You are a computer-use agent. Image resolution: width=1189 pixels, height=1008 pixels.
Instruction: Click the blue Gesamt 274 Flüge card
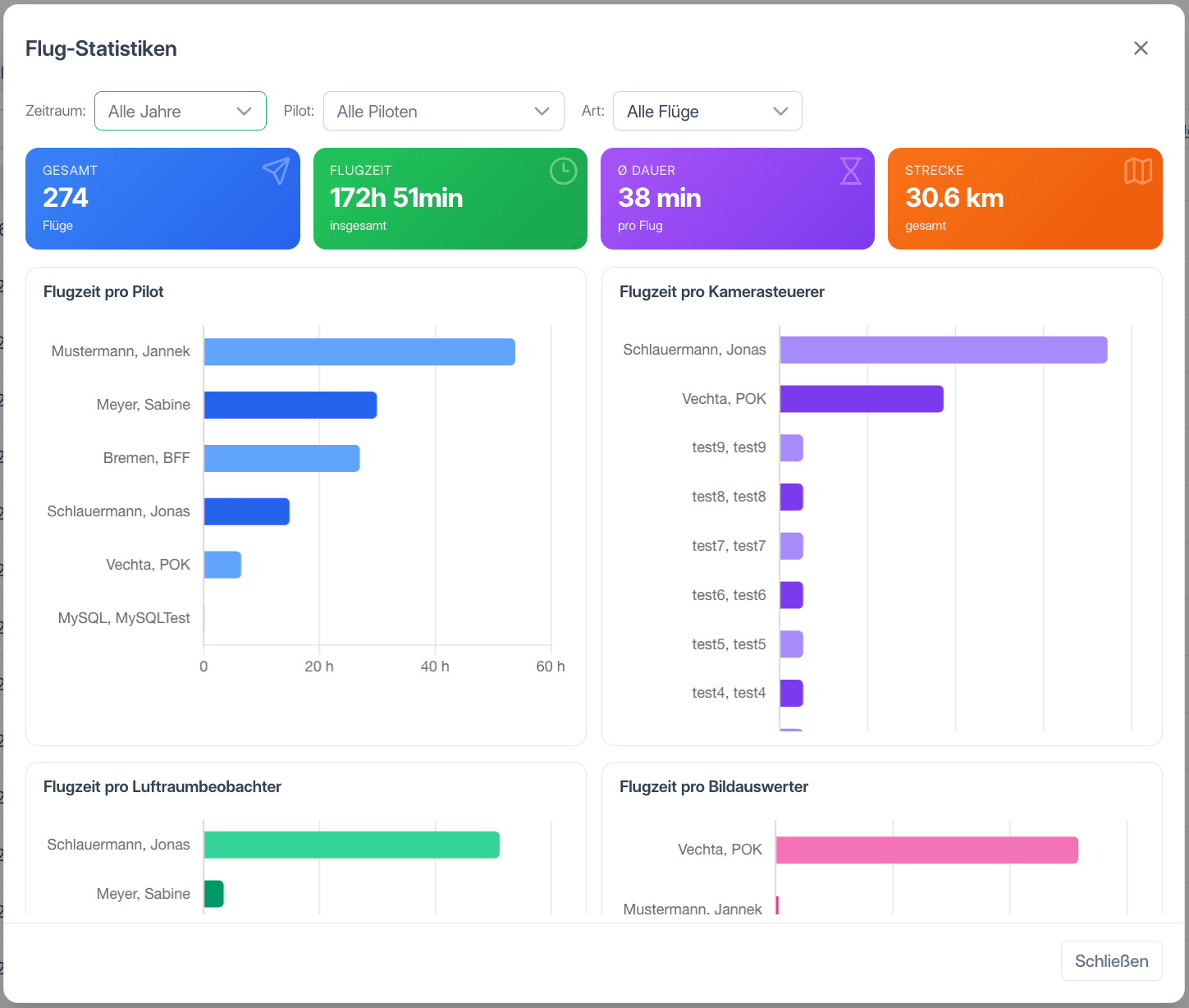(x=162, y=199)
